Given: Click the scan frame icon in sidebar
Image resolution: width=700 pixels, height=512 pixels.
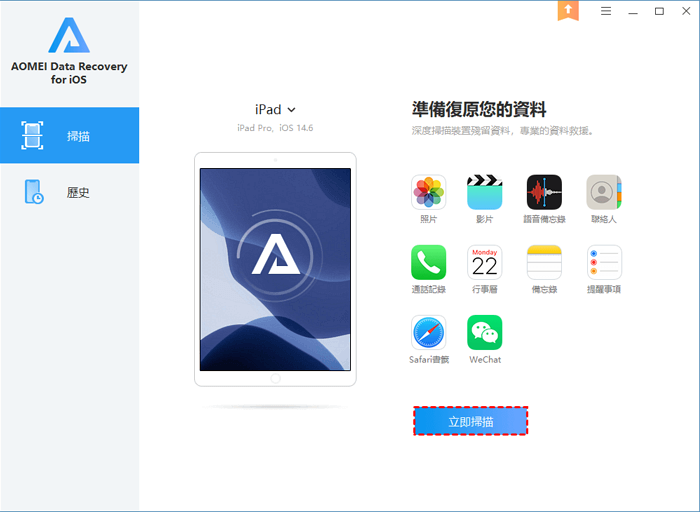Looking at the screenshot, I should [32, 135].
